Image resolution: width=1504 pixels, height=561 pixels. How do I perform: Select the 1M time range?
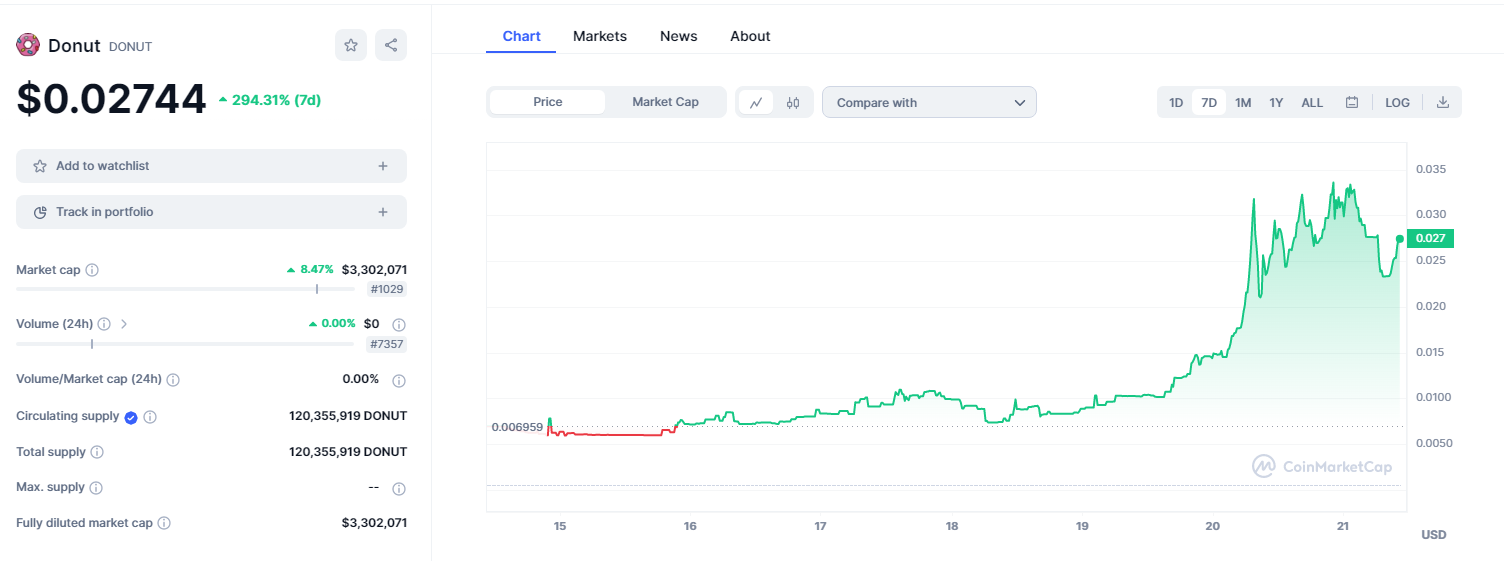click(1243, 102)
